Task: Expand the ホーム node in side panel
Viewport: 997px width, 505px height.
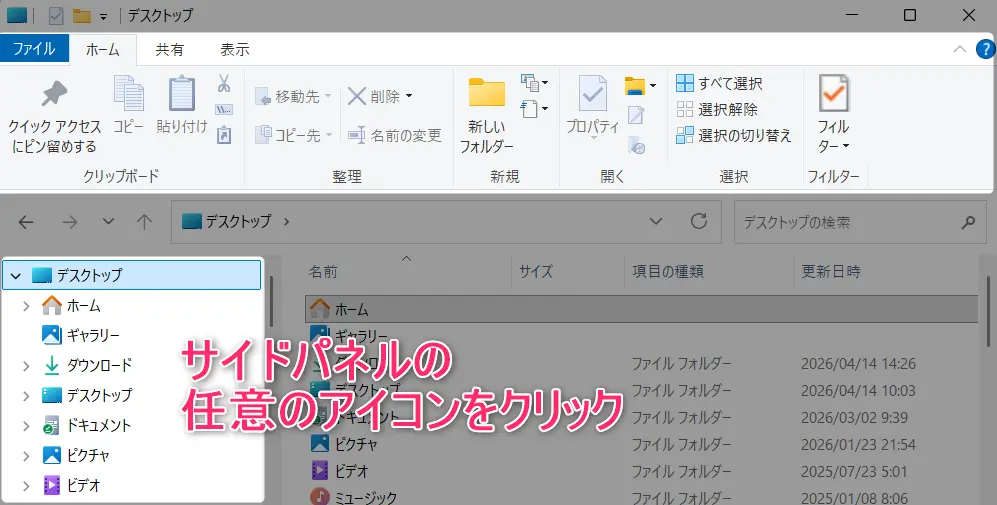Action: pyautogui.click(x=27, y=306)
